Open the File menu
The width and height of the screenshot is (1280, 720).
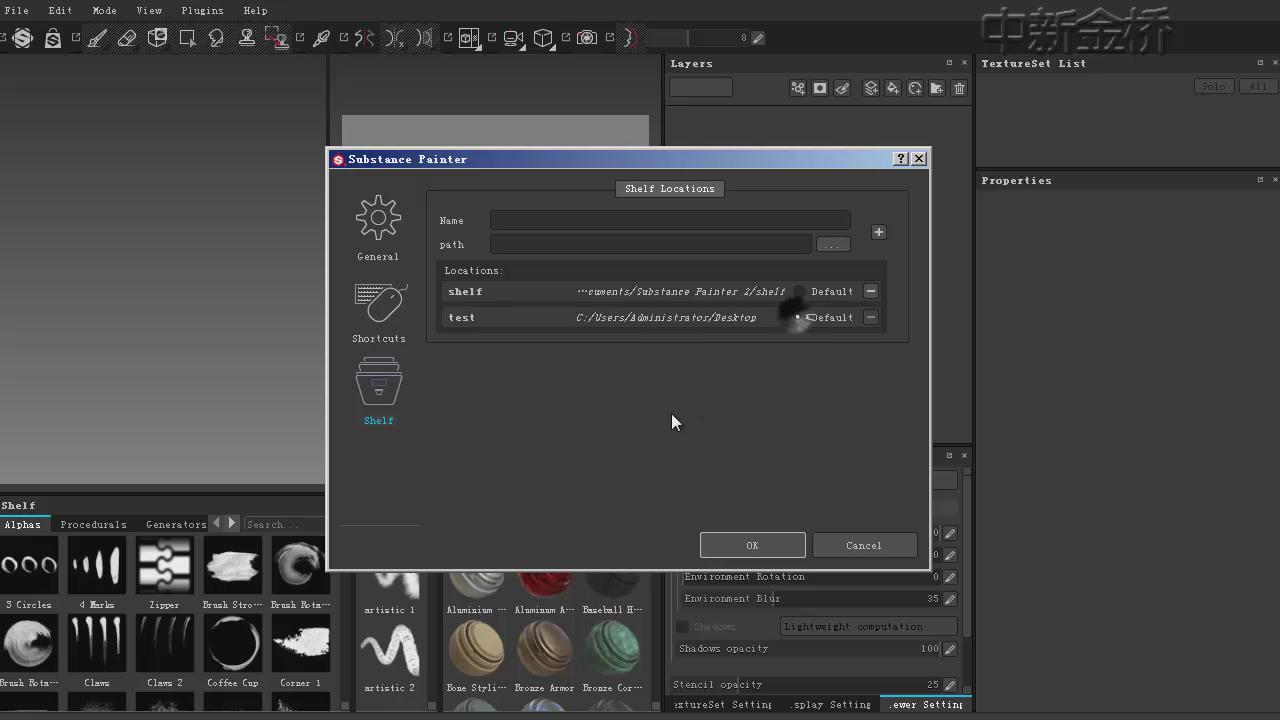tap(16, 10)
